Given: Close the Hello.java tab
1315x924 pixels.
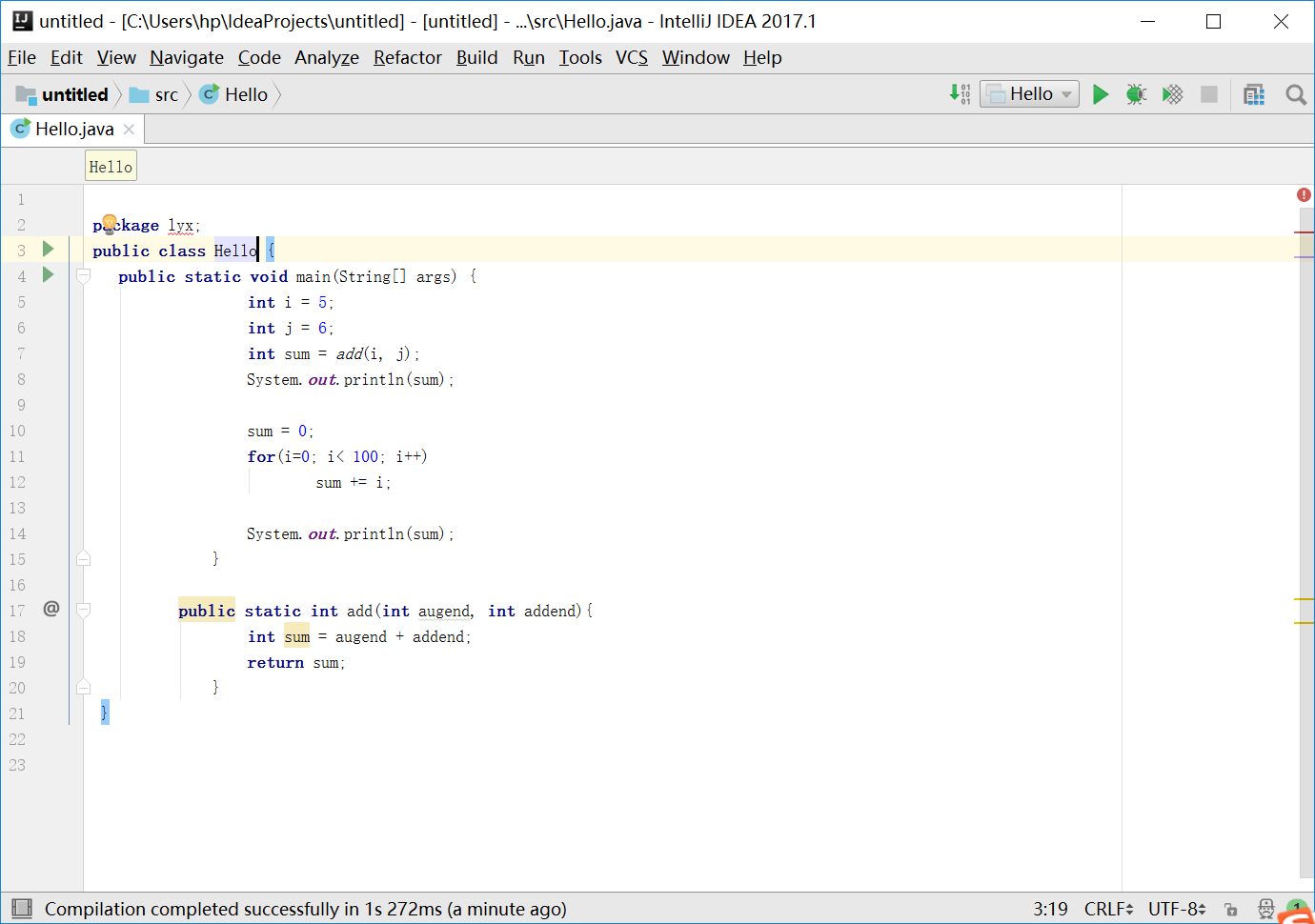Looking at the screenshot, I should click(129, 129).
